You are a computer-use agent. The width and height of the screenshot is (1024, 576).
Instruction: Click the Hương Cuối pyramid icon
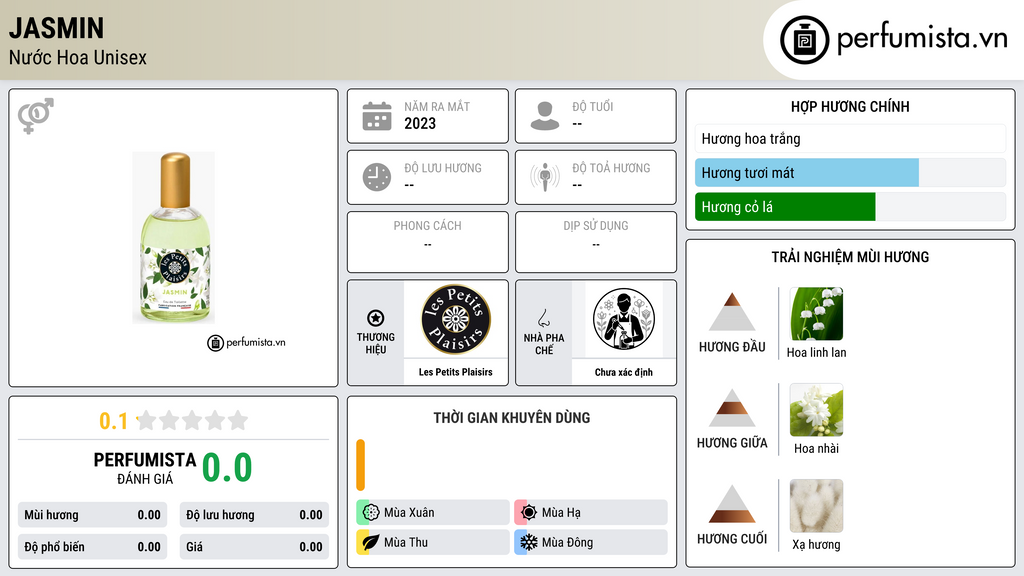click(732, 504)
